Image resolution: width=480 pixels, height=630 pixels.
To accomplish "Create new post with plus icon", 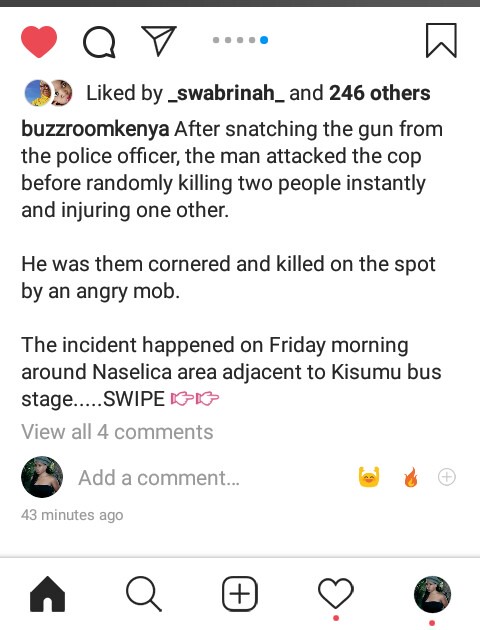I will pyautogui.click(x=240, y=593).
